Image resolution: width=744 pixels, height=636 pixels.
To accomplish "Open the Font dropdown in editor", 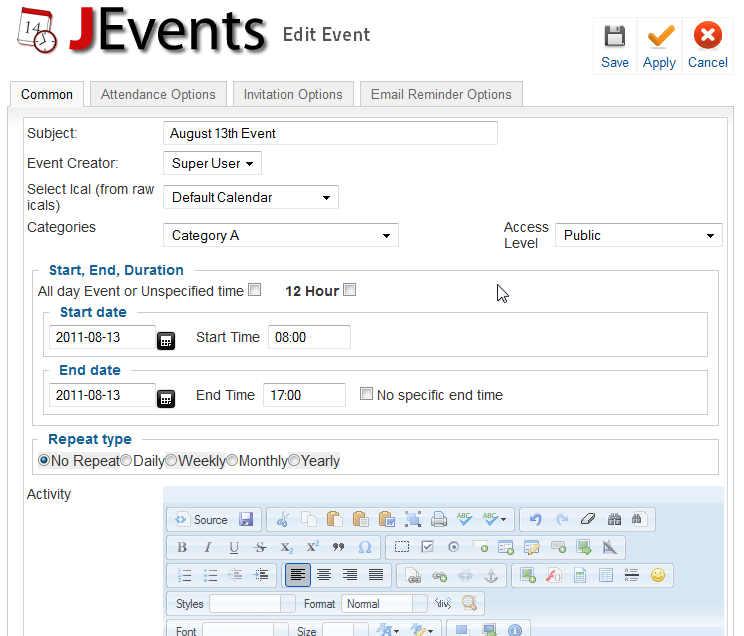I will (x=245, y=630).
